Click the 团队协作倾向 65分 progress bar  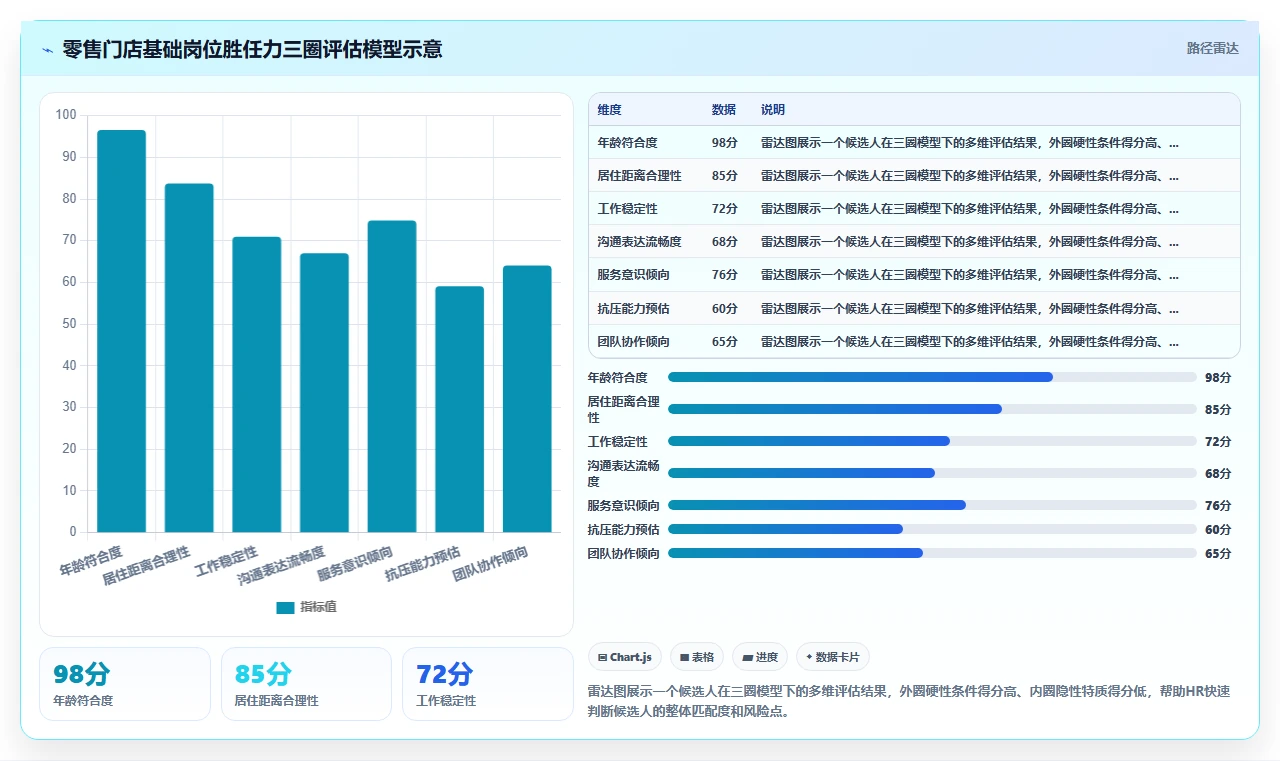[x=932, y=553]
